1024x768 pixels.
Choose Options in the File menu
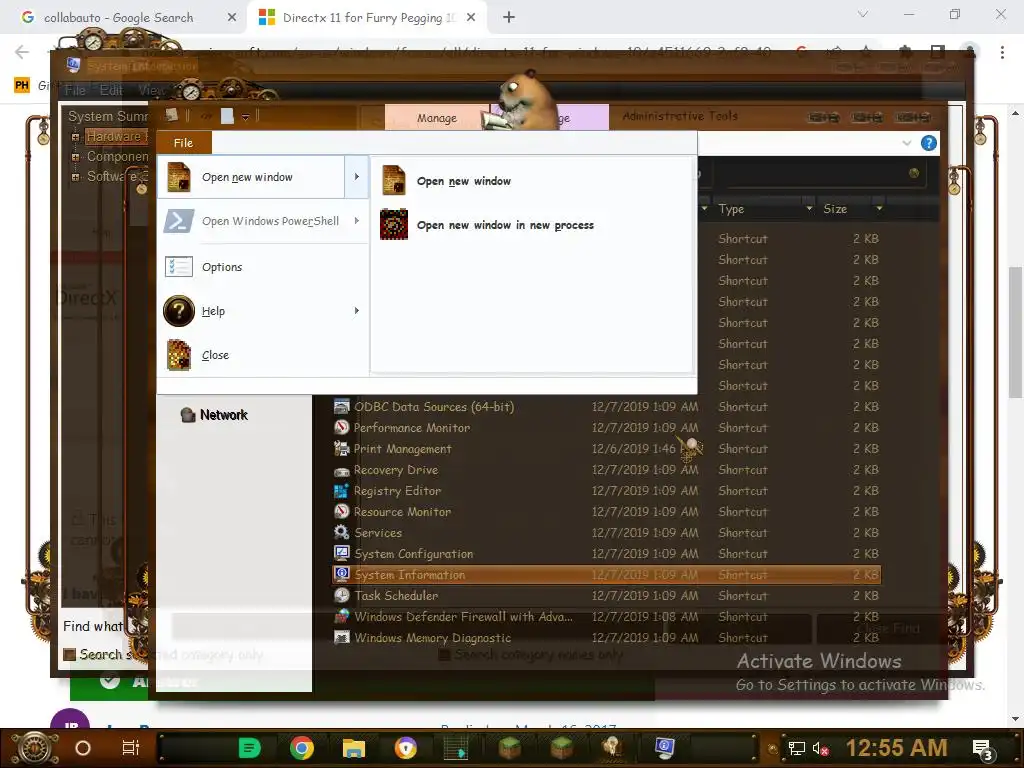263,267
